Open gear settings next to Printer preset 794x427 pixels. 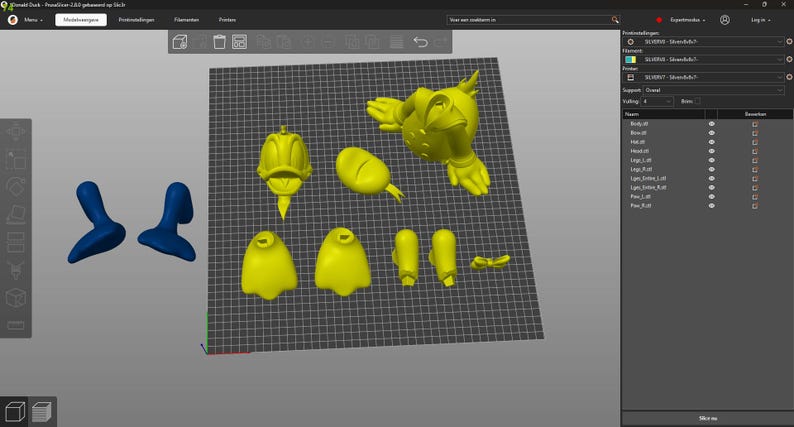point(789,77)
